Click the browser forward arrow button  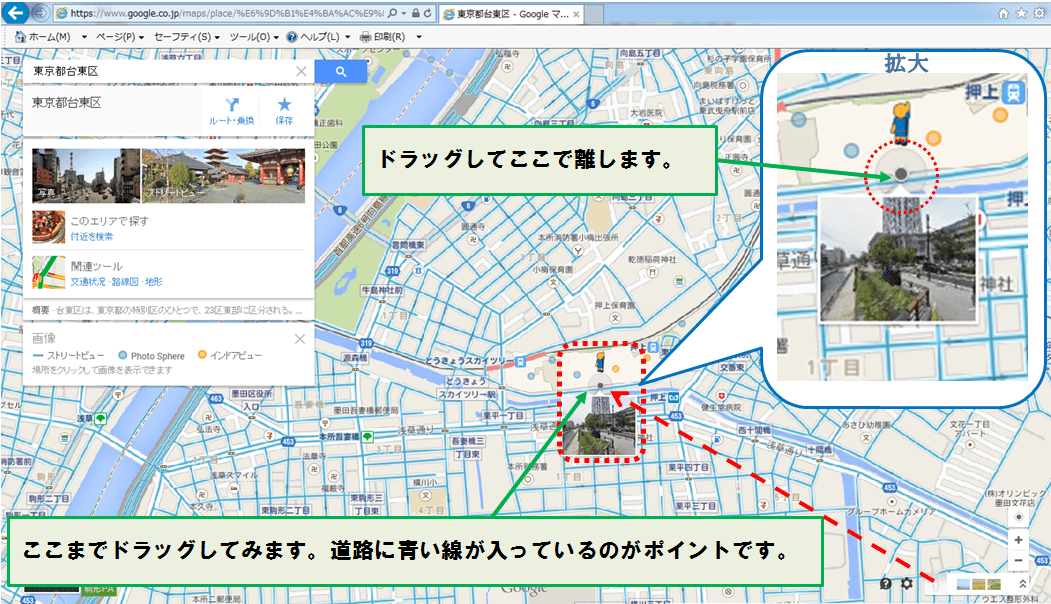point(41,13)
